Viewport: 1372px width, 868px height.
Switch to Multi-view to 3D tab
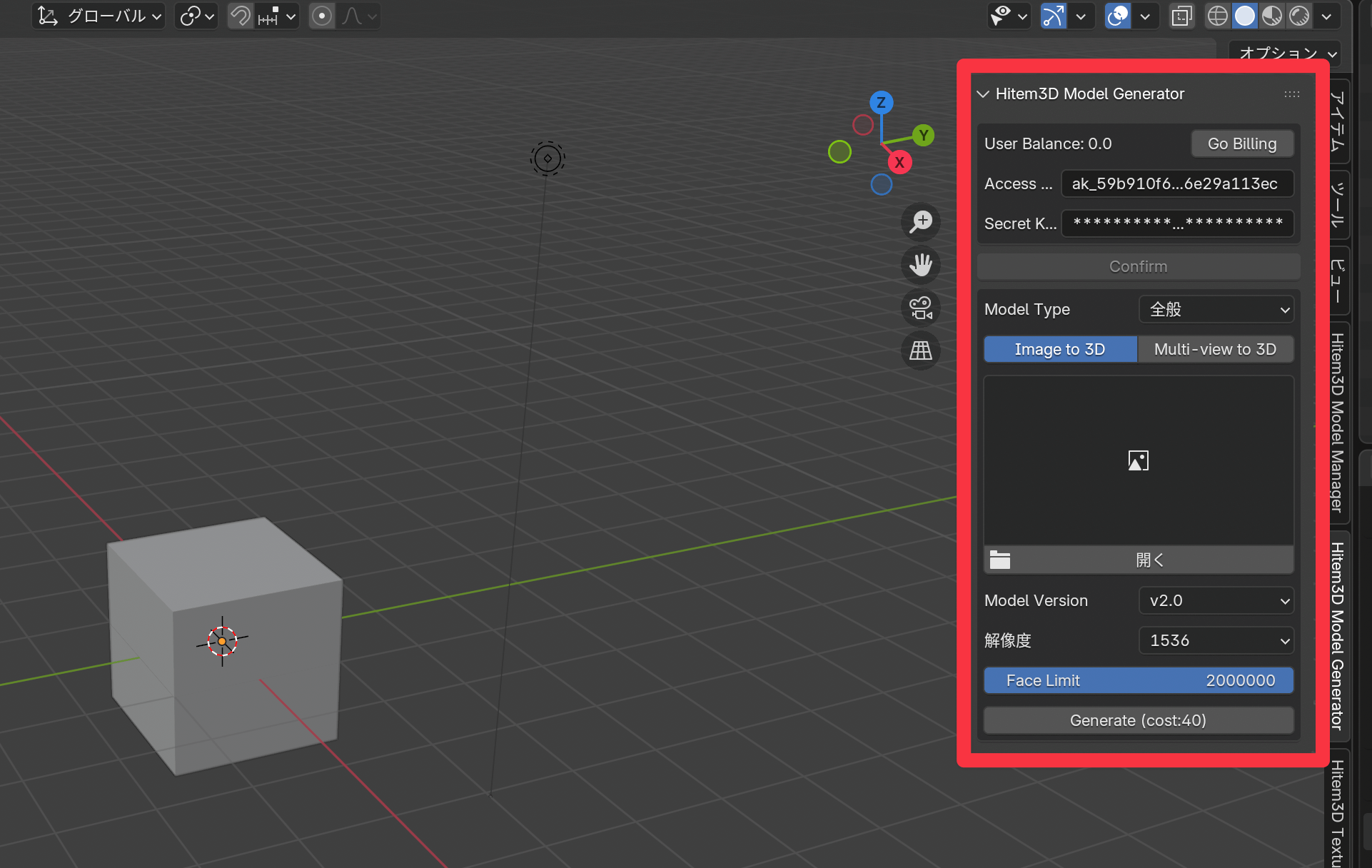click(1215, 349)
